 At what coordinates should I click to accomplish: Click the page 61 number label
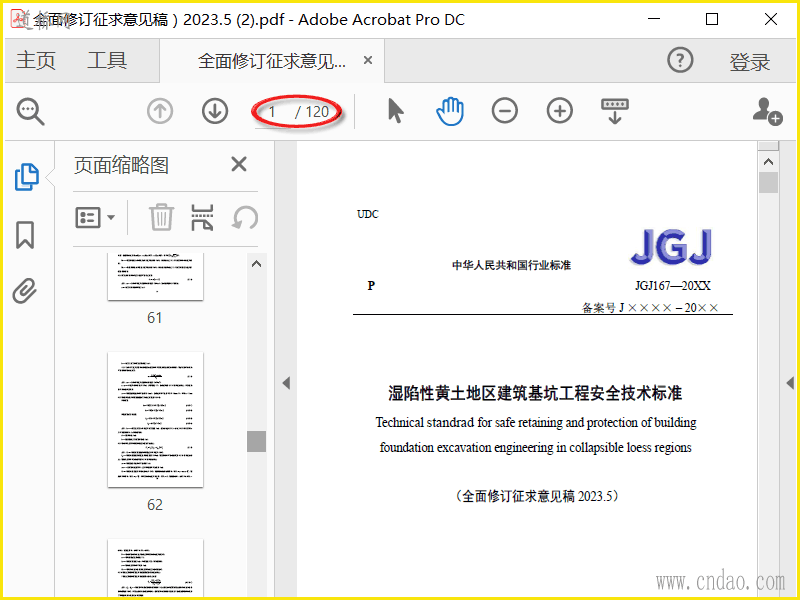(x=155, y=318)
